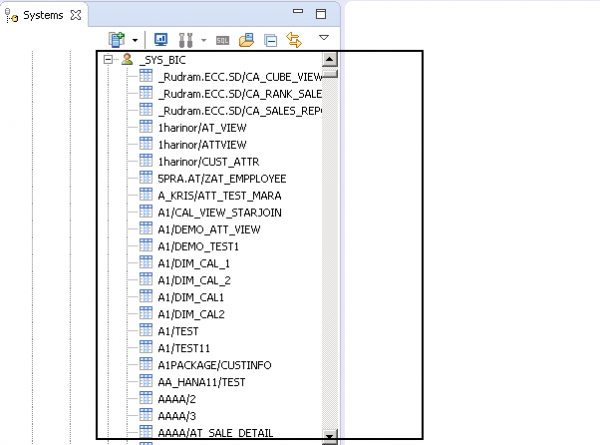
Task: Click table icon beside A1/TEST
Action: pos(146,330)
